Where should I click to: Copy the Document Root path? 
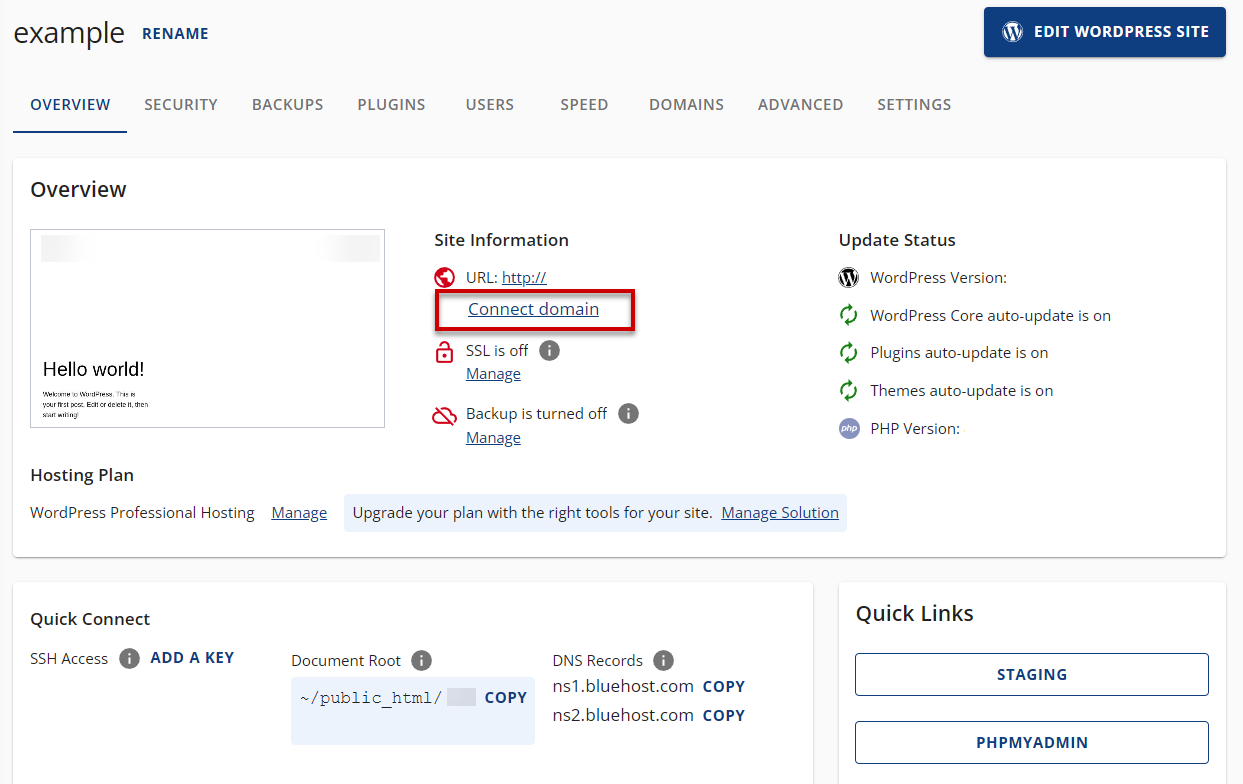click(506, 698)
